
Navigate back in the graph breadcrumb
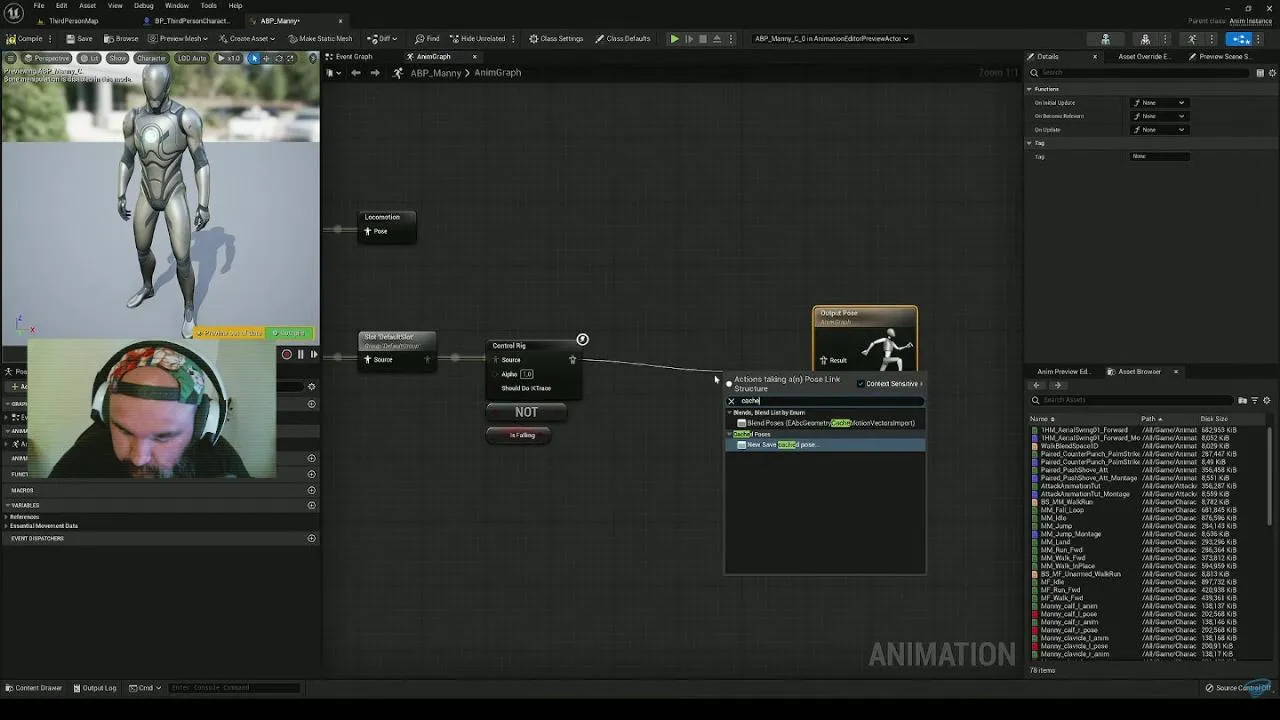click(355, 73)
